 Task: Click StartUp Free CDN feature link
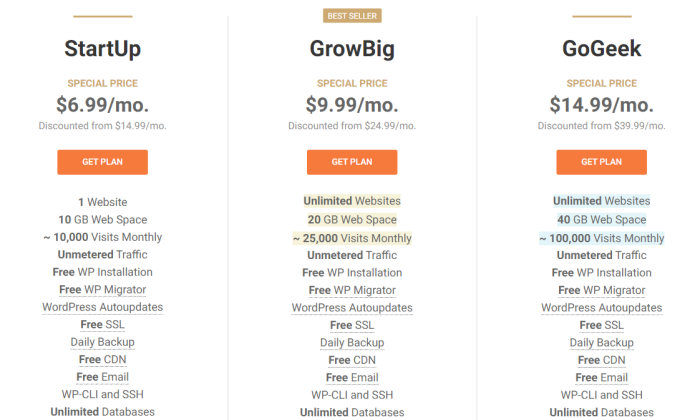[x=103, y=359]
